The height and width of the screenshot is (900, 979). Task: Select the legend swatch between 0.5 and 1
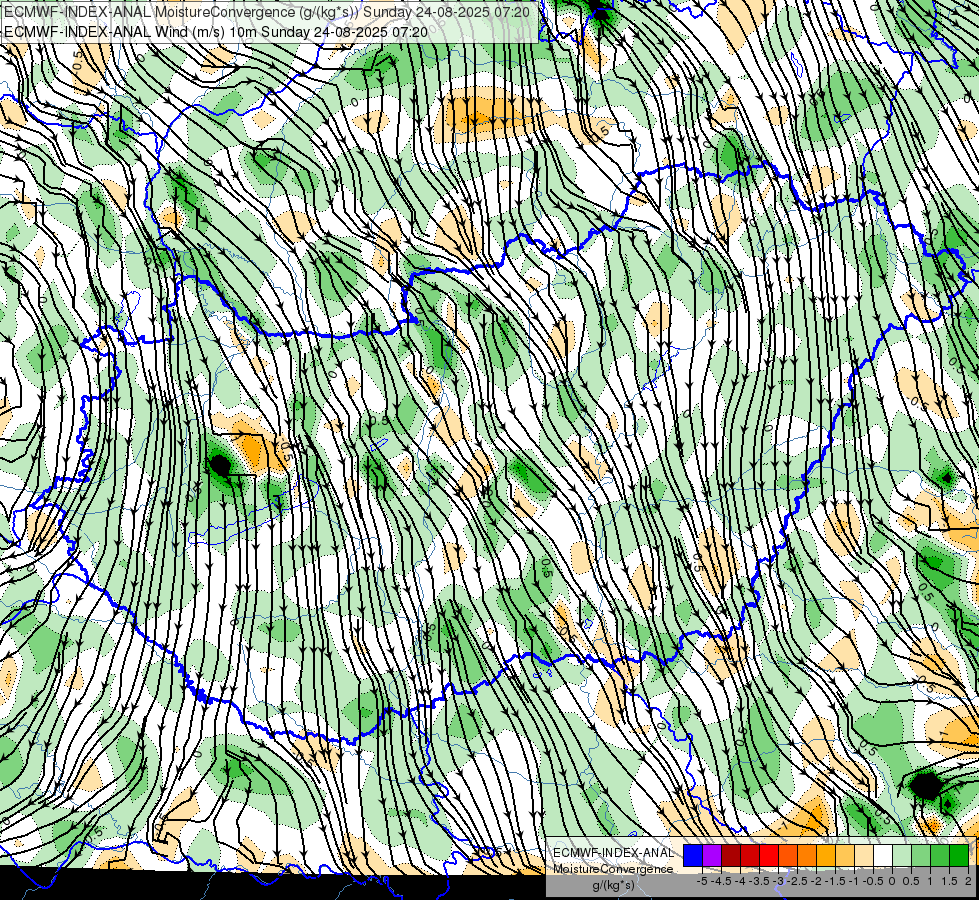[921, 856]
